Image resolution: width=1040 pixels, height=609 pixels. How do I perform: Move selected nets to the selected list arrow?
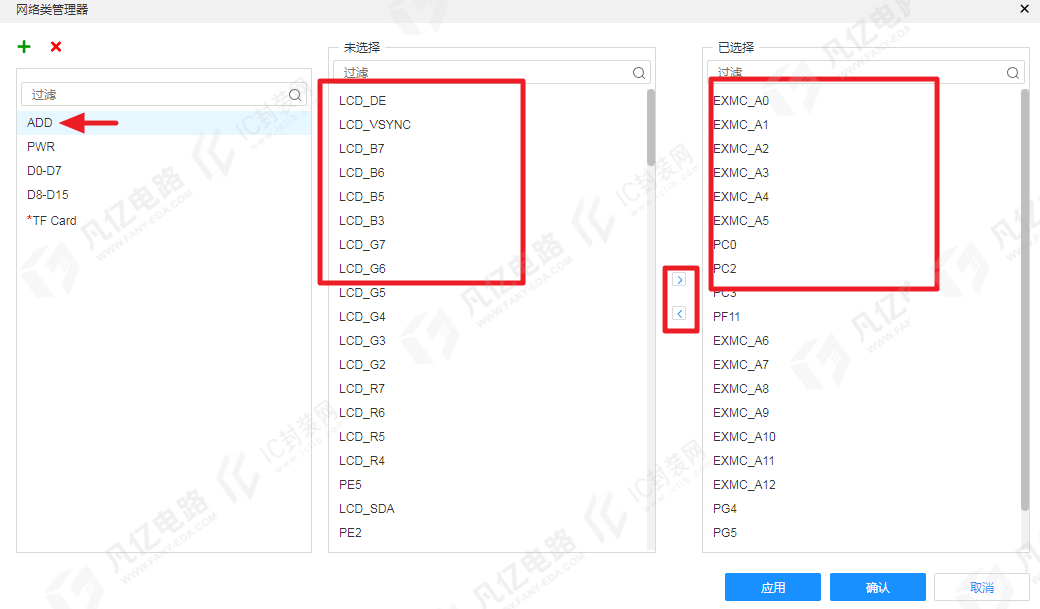679,279
